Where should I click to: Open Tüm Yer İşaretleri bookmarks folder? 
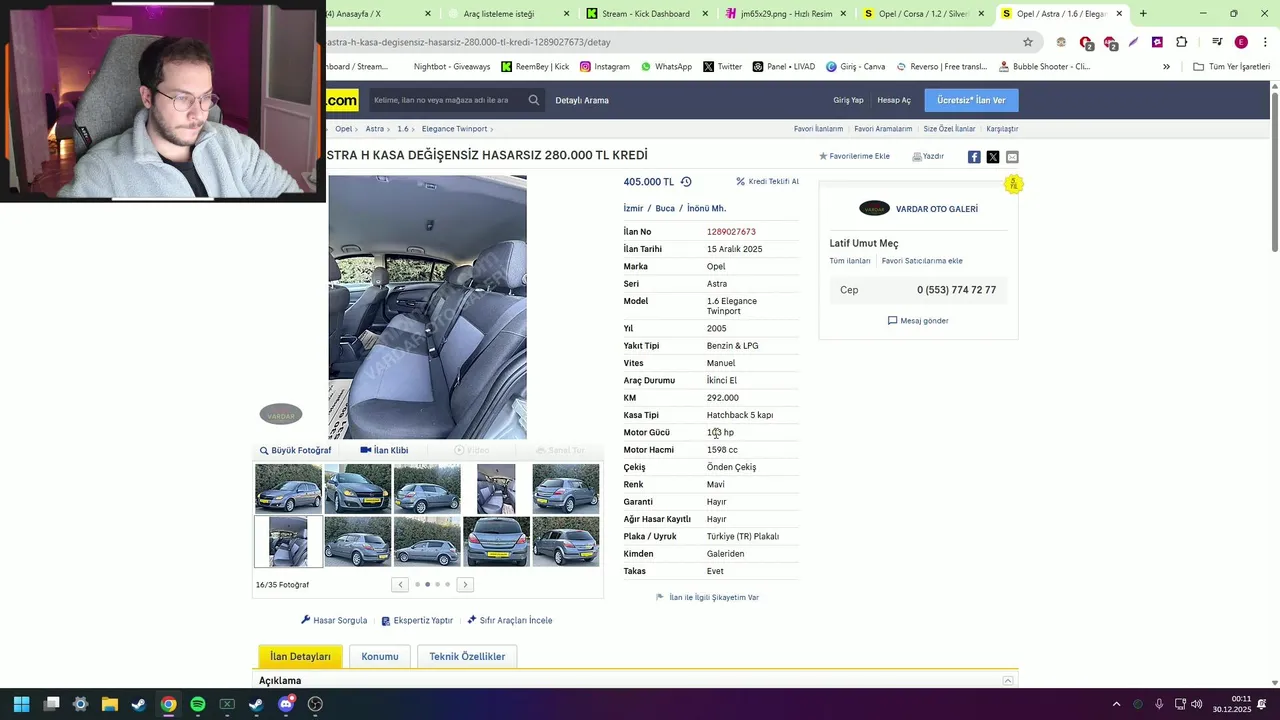[x=1231, y=67]
